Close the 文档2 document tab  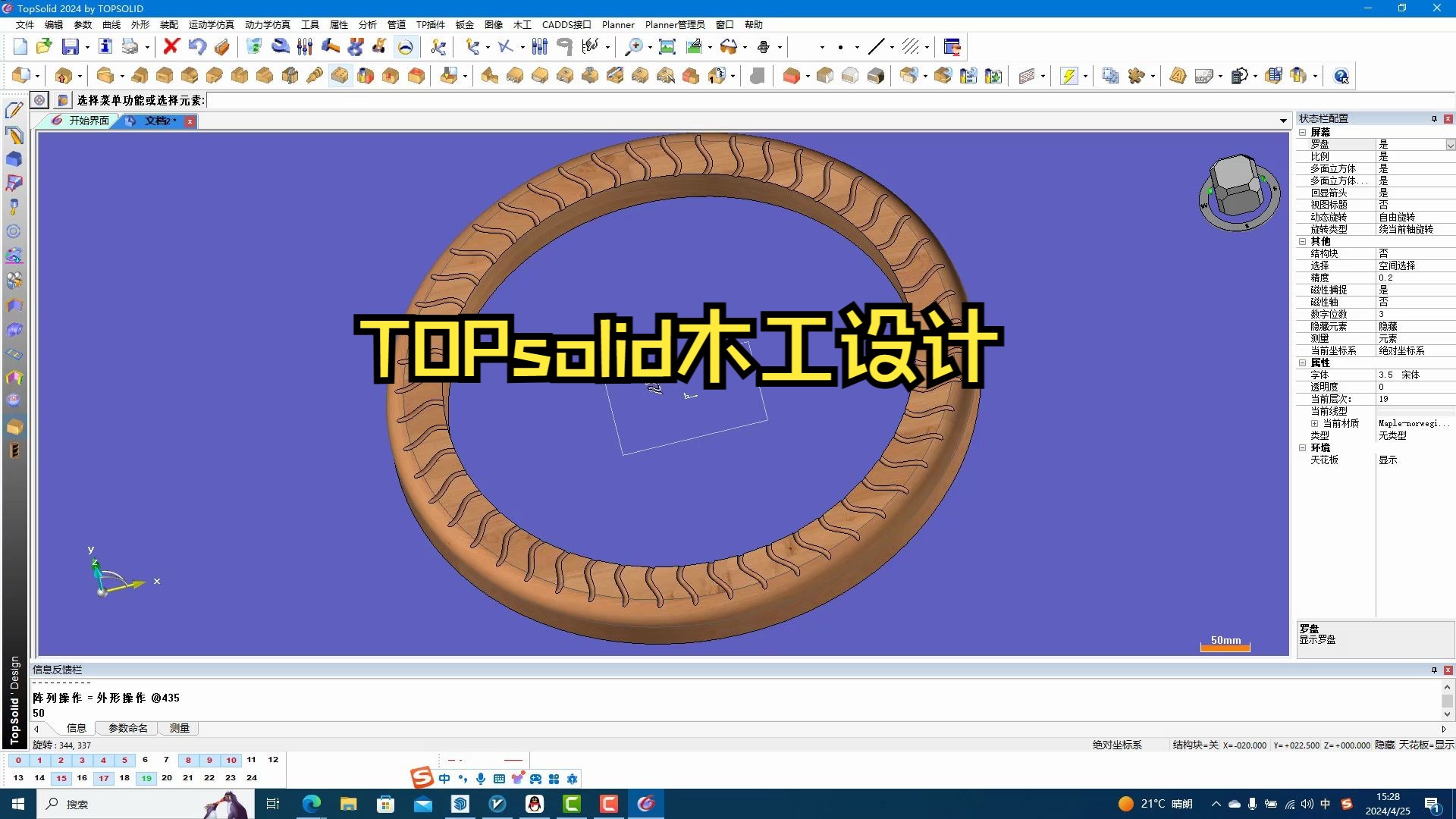click(x=190, y=121)
